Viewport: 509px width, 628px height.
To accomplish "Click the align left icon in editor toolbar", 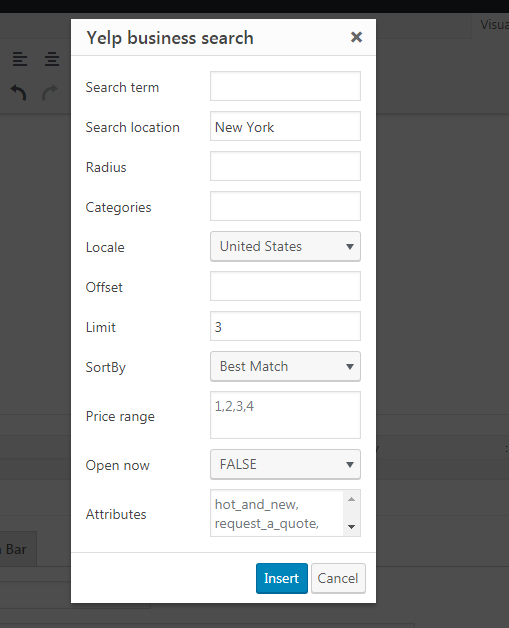I will [20, 59].
